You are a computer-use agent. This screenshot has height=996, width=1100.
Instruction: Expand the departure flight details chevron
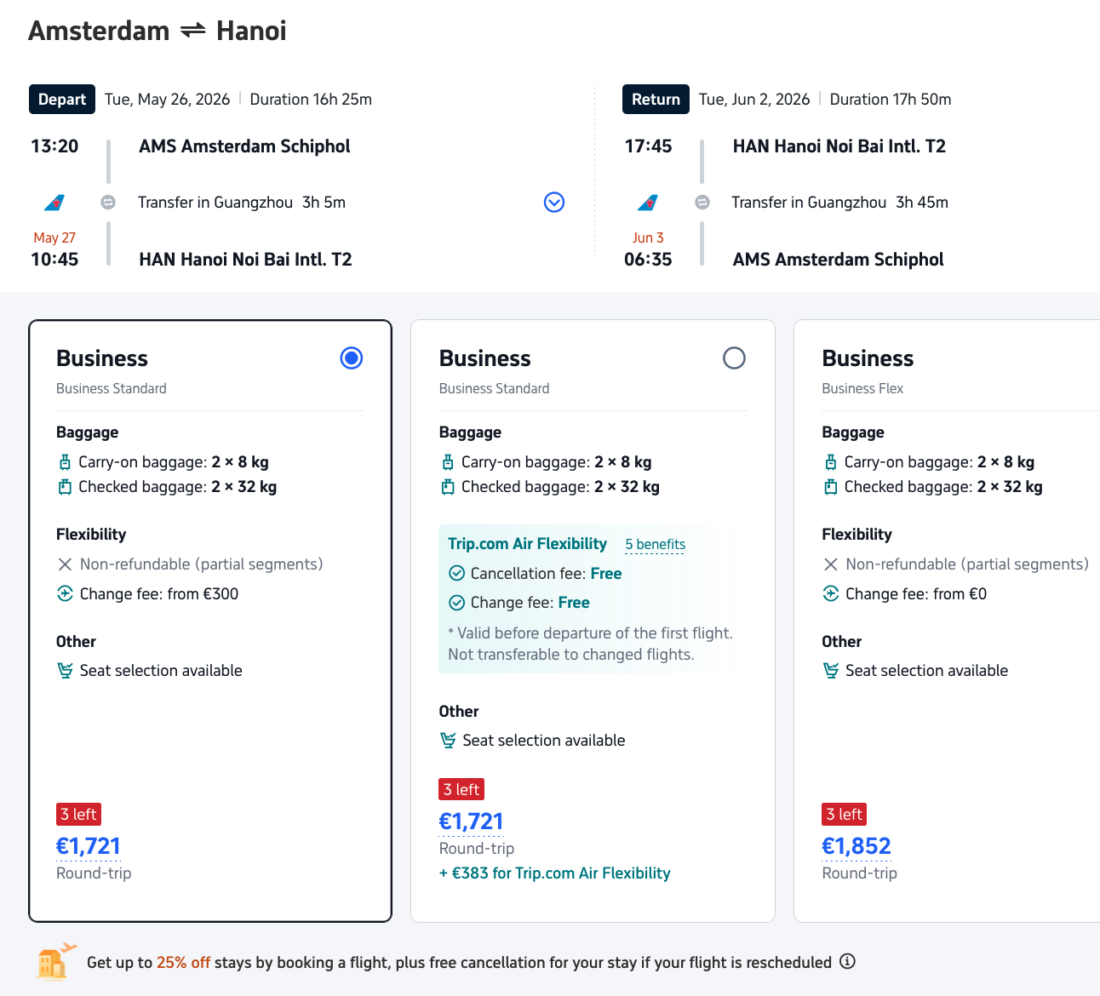tap(554, 202)
